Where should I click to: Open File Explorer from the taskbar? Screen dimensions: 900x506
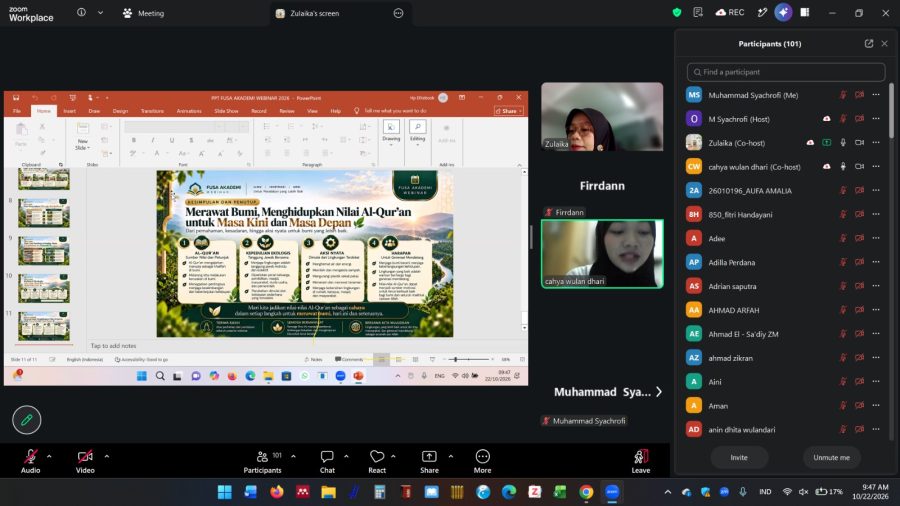tap(328, 492)
